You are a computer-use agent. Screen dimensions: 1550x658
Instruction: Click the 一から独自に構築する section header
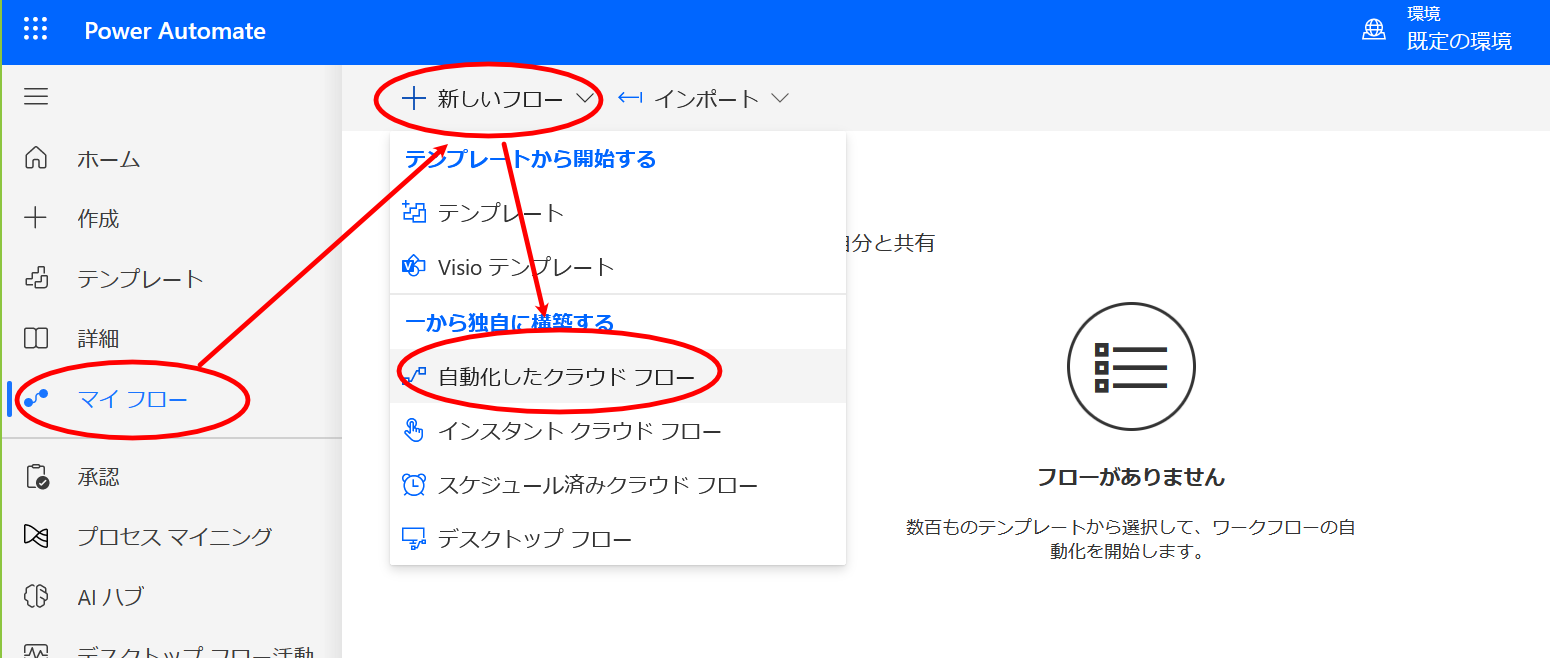pyautogui.click(x=509, y=322)
